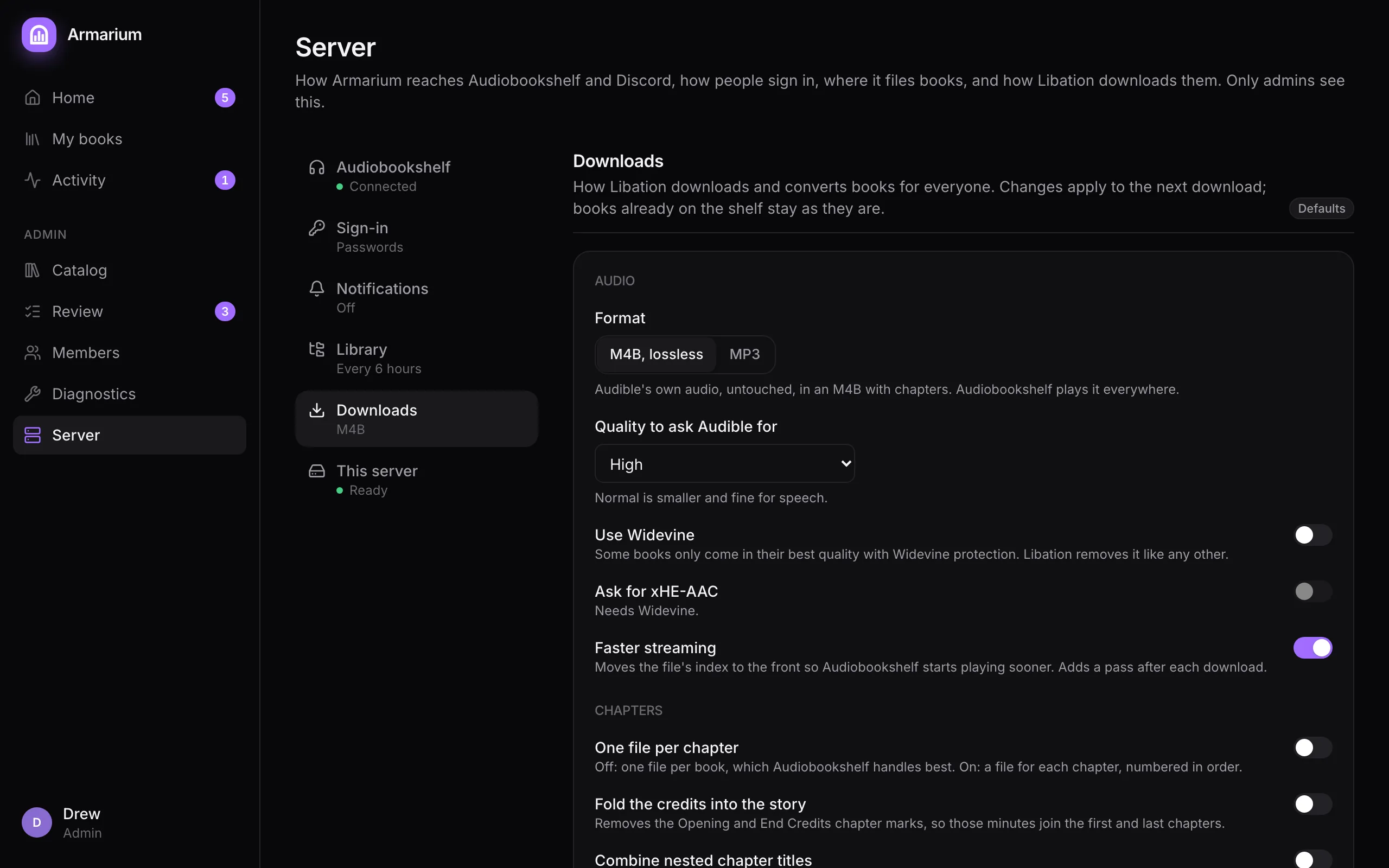The height and width of the screenshot is (868, 1389).
Task: Click the Defaults button
Action: pyautogui.click(x=1321, y=208)
